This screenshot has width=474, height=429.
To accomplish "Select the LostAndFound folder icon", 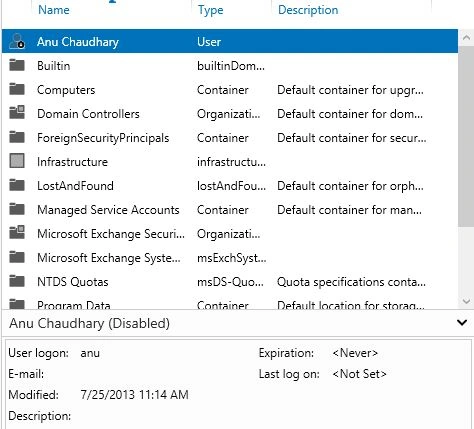I will click(17, 185).
